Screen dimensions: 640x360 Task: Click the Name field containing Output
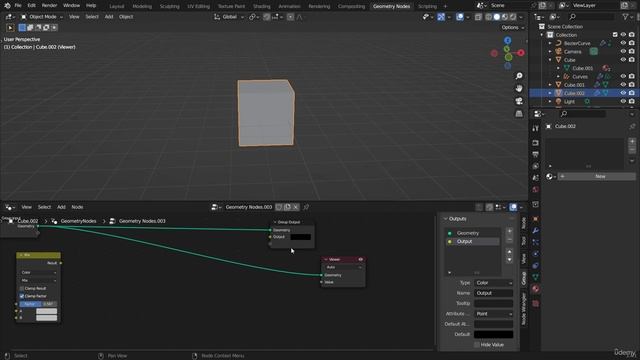pyautogui.click(x=493, y=293)
